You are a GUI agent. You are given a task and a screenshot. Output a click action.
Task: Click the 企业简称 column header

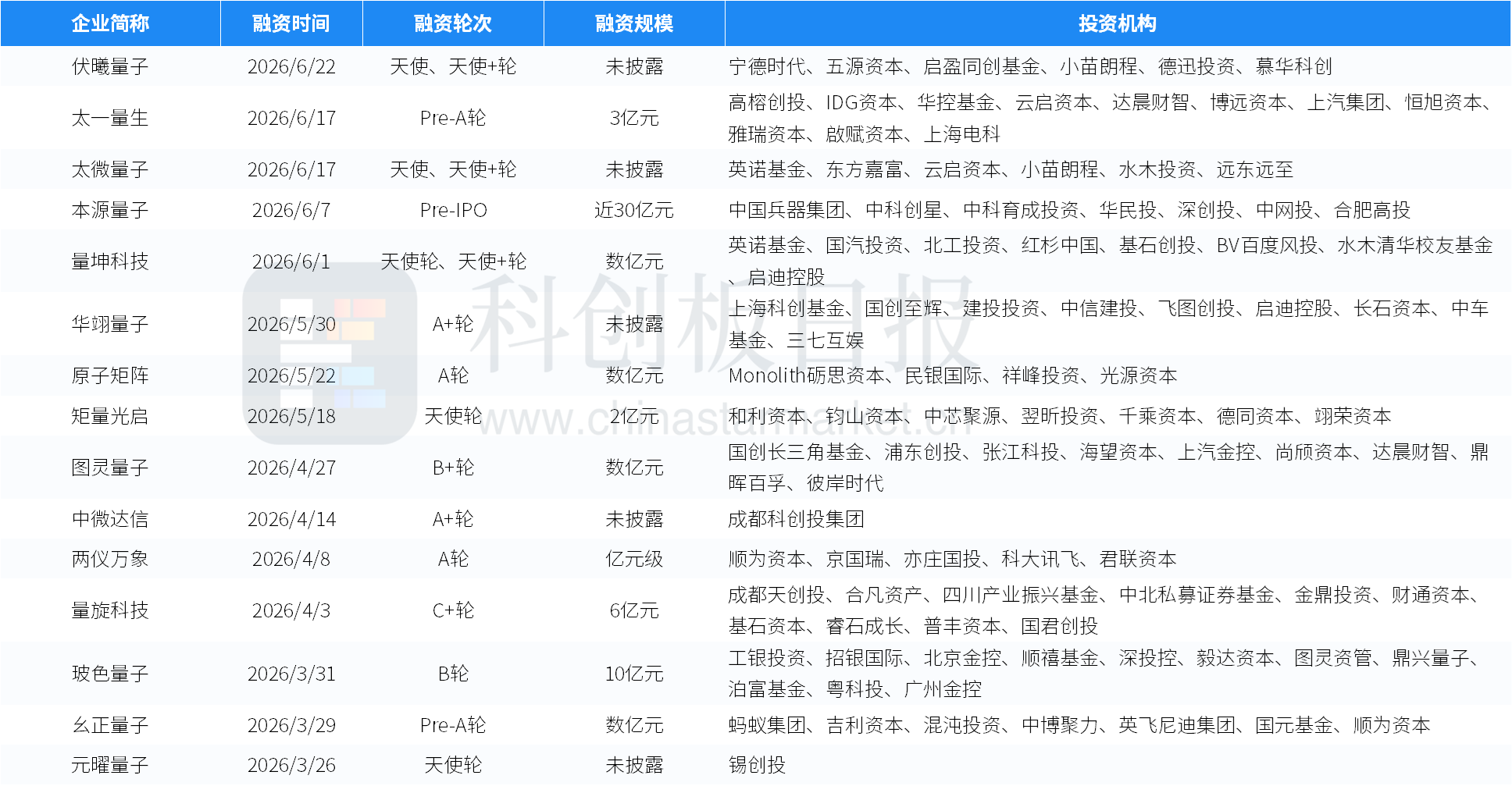click(110, 23)
